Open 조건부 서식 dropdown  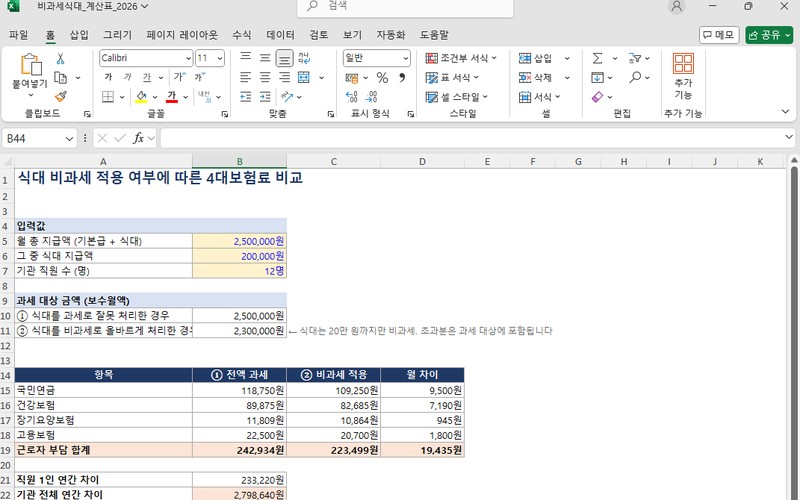pos(461,58)
